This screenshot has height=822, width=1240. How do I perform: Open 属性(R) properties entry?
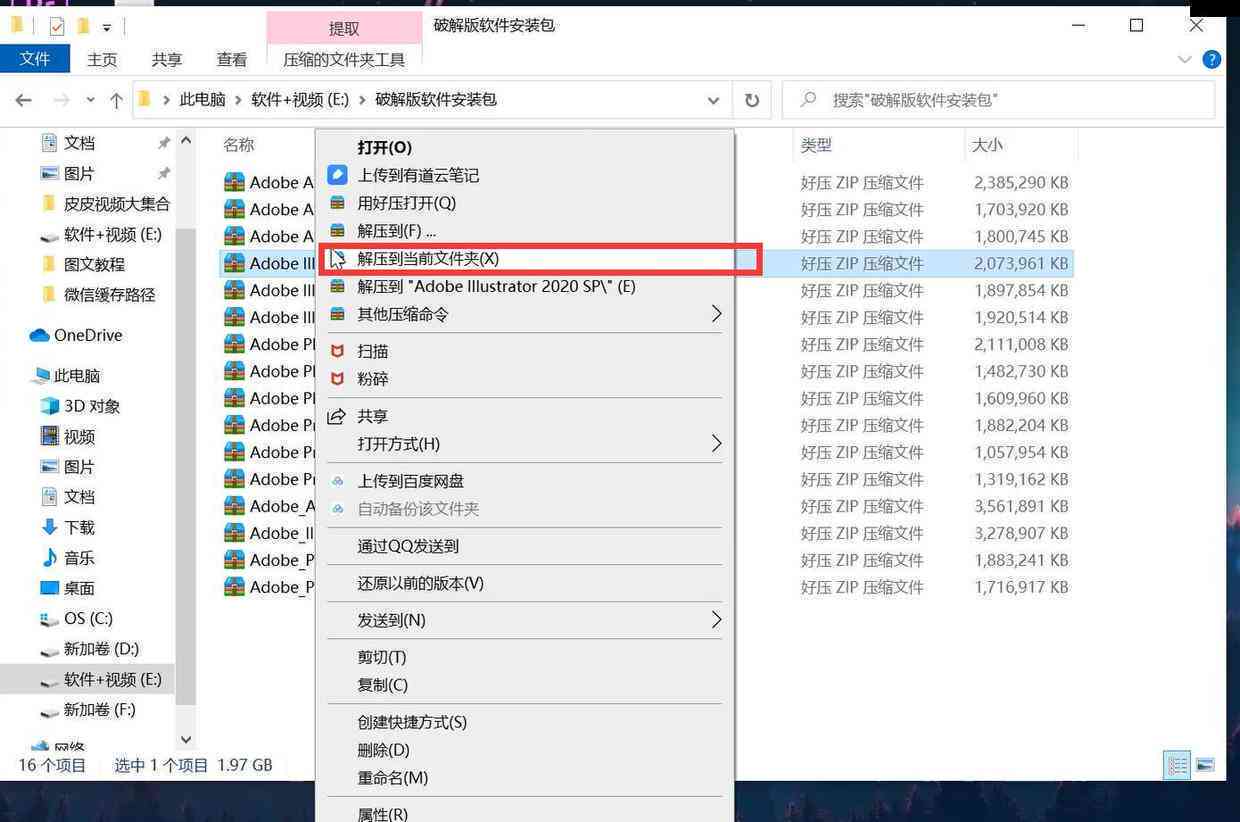click(x=383, y=814)
